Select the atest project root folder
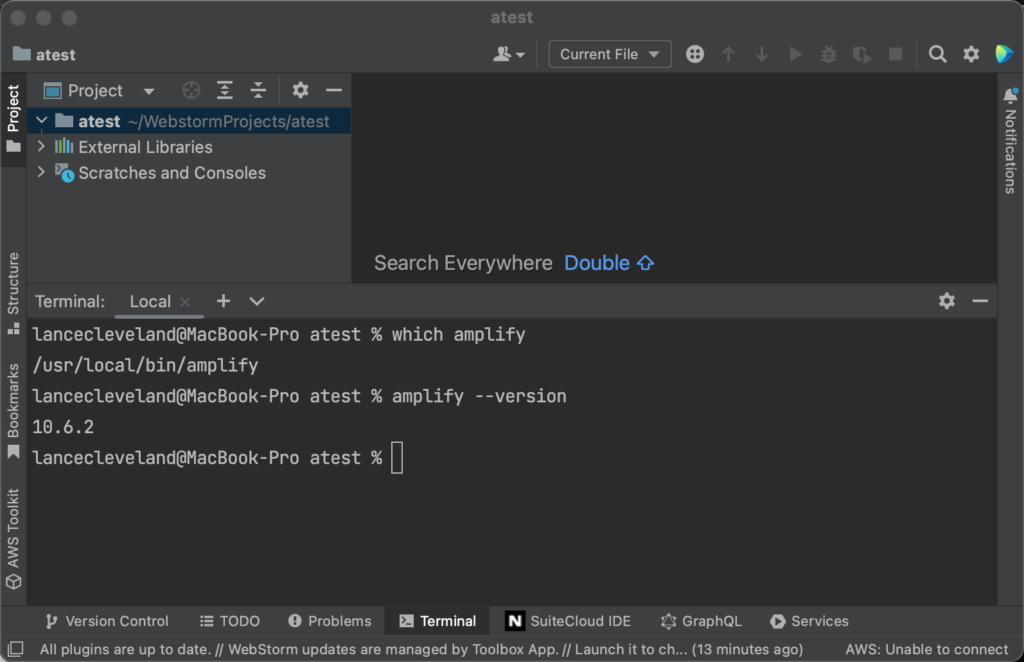 tap(99, 121)
